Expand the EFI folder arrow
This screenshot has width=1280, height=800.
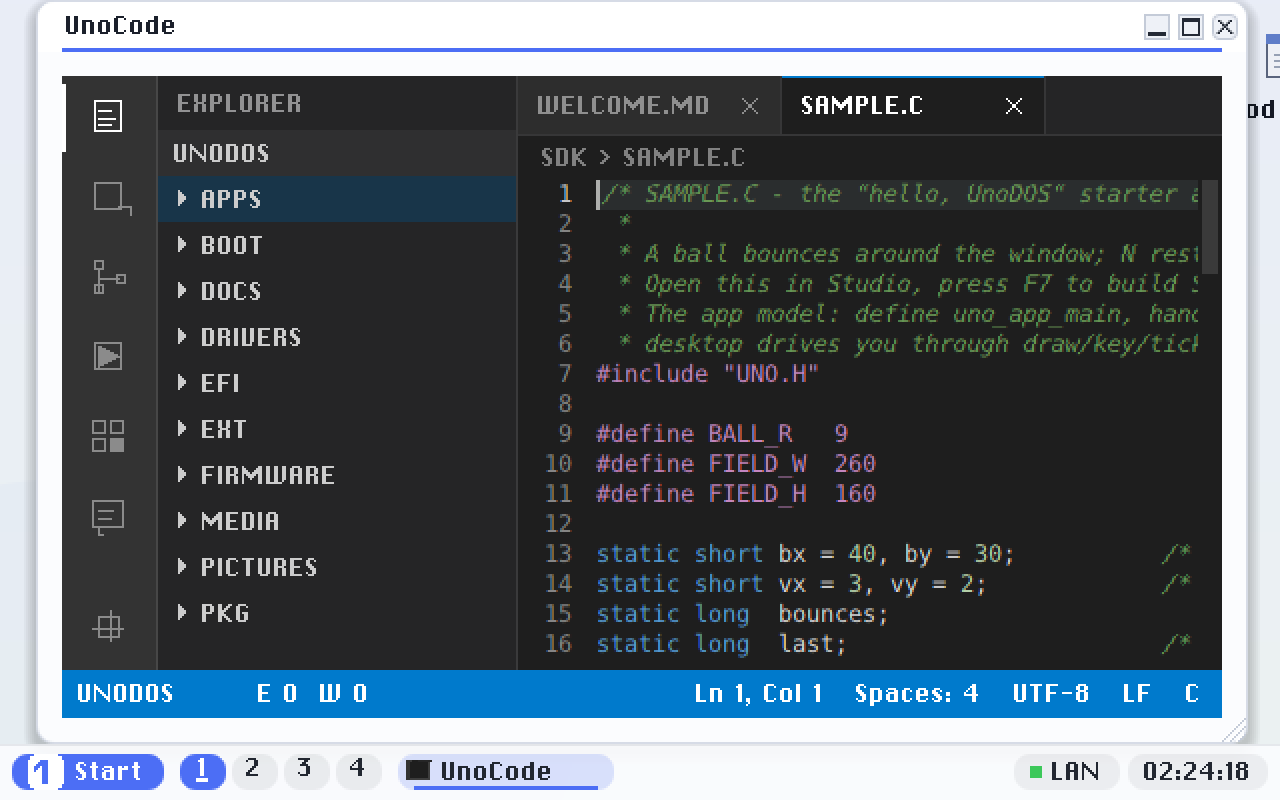pos(182,382)
